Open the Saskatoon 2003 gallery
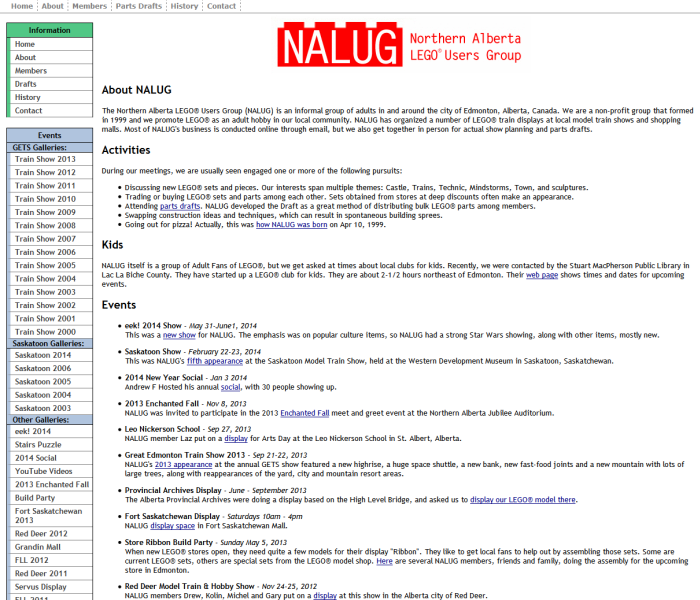Viewport: 700px width, 600px height. coord(50,408)
